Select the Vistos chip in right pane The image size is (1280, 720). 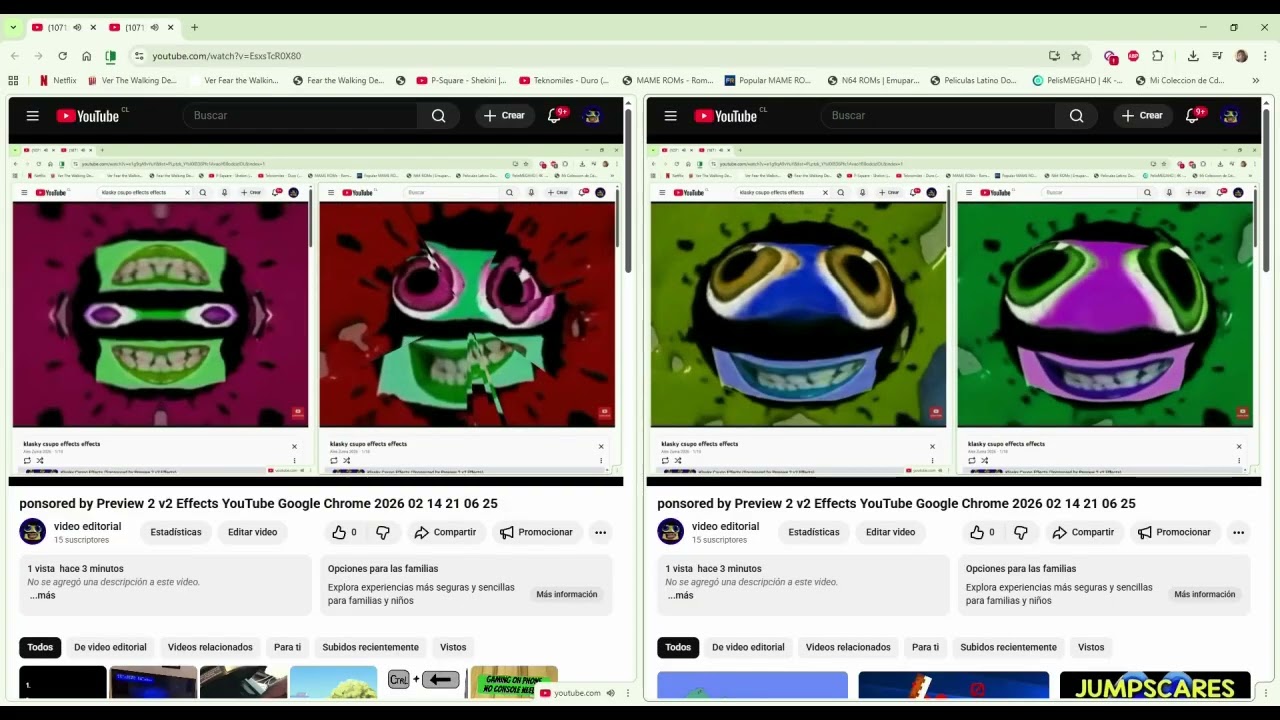pos(1091,647)
